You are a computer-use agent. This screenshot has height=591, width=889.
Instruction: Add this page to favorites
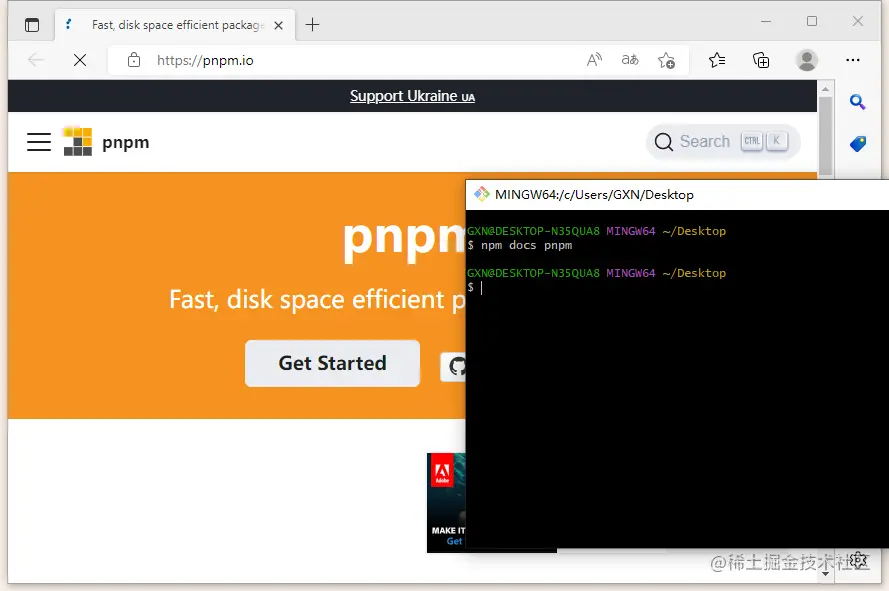(x=667, y=60)
